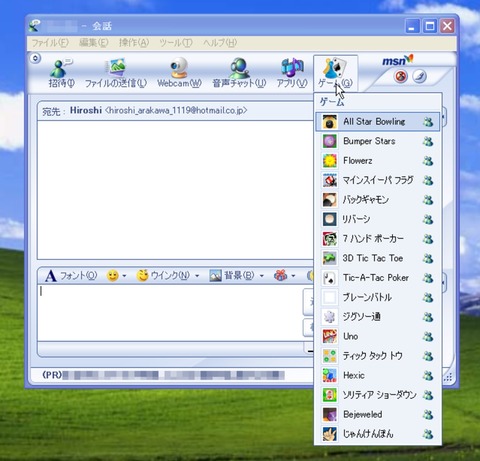
Task: Click the Games (ゲーム) toolbar button
Action: tap(335, 73)
